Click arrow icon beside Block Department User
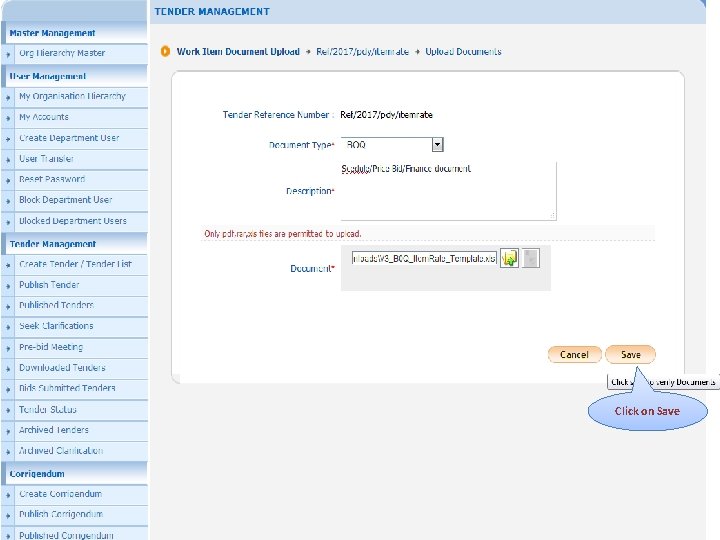 (x=8, y=202)
